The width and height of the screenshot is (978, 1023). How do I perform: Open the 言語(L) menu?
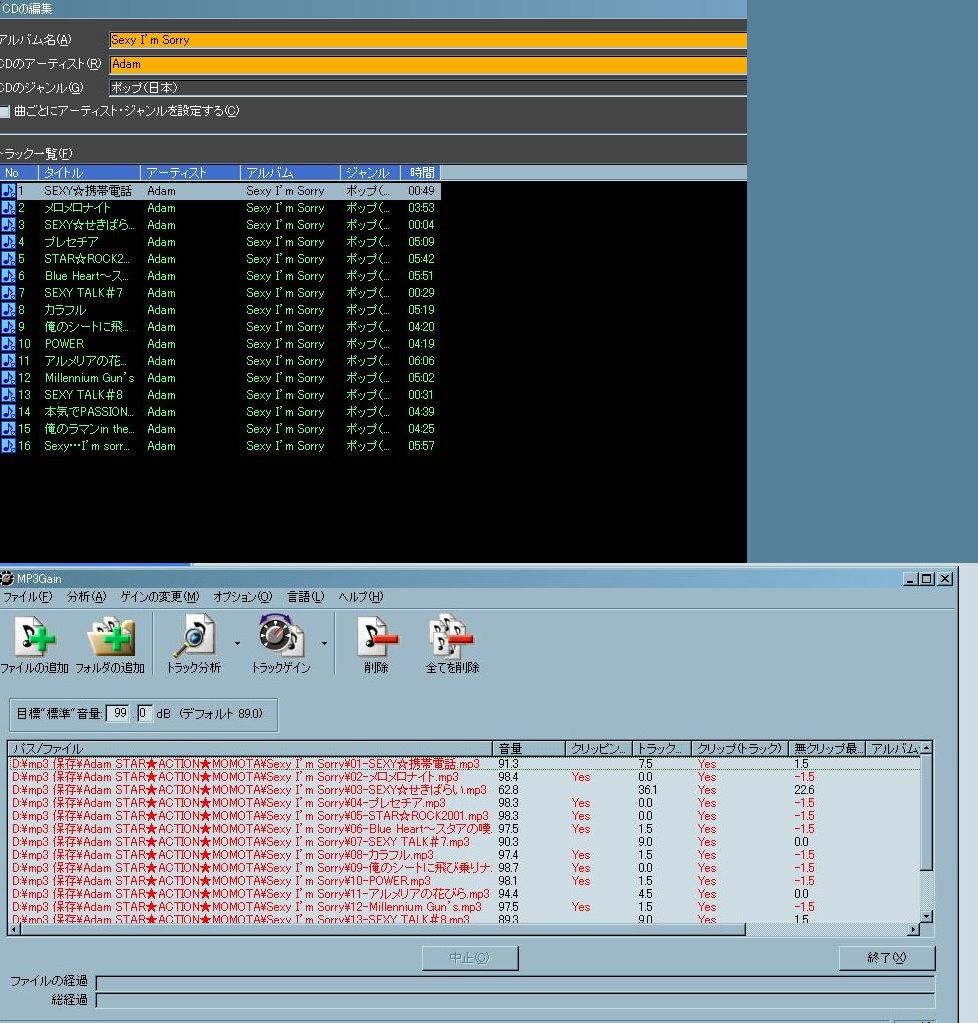305,596
